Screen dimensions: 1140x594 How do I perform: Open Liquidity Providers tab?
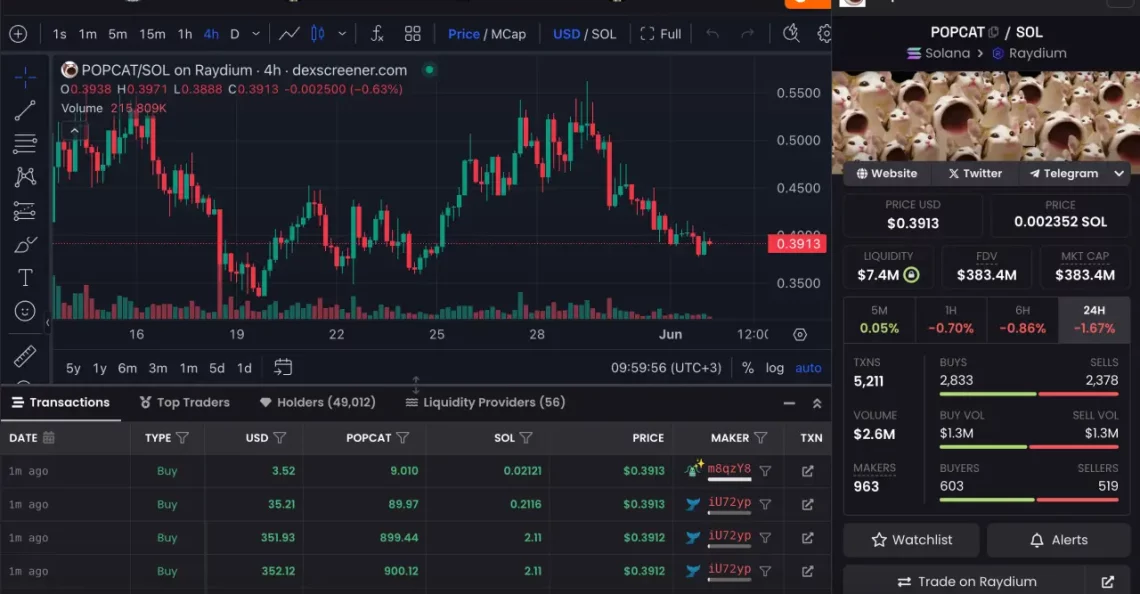point(485,402)
